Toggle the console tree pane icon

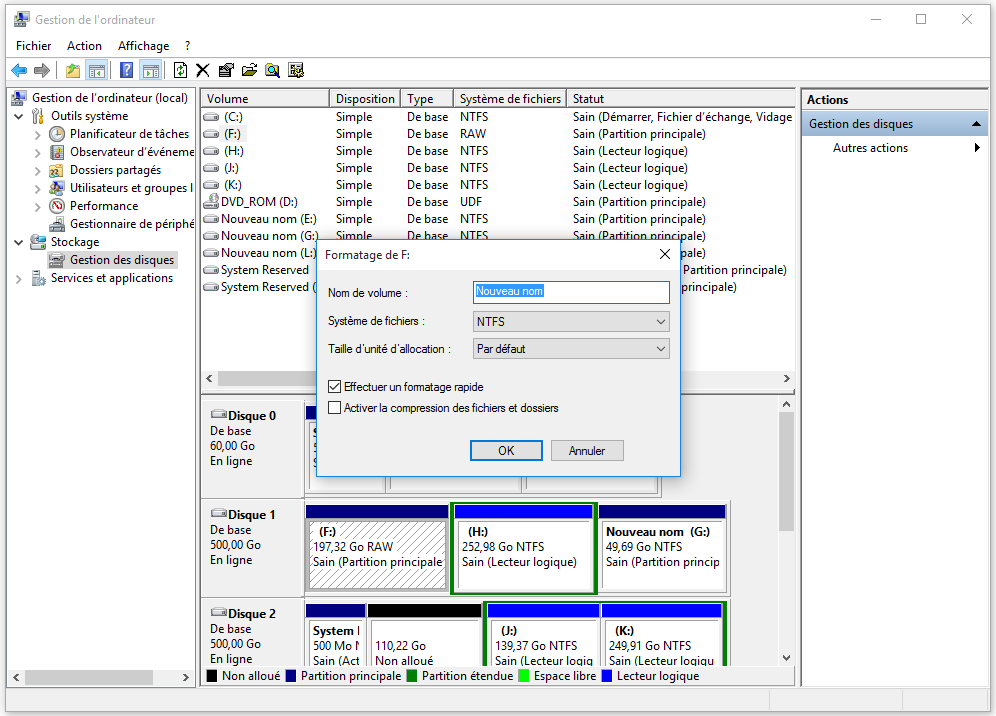click(x=97, y=70)
